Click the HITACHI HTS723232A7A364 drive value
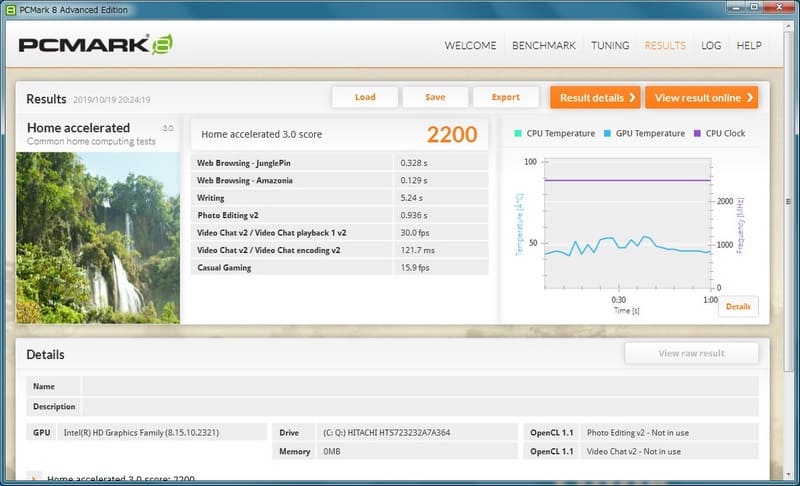This screenshot has width=800, height=486. coord(386,432)
